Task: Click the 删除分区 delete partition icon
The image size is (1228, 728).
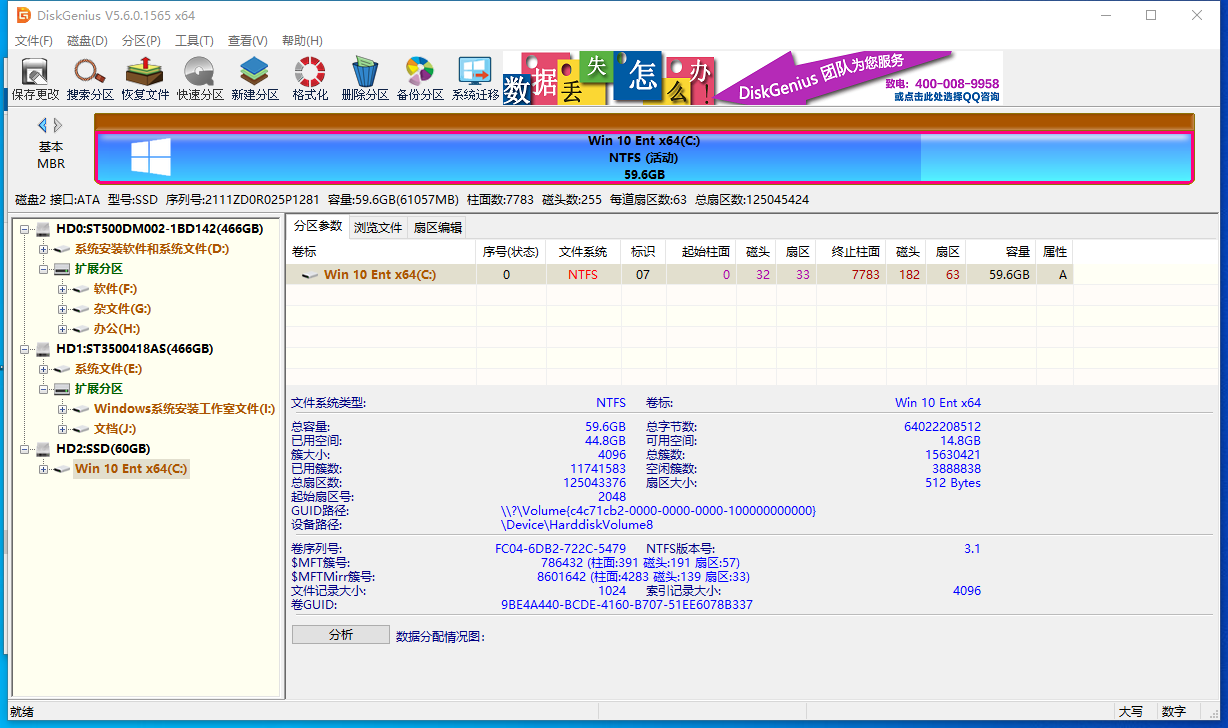Action: tap(365, 79)
